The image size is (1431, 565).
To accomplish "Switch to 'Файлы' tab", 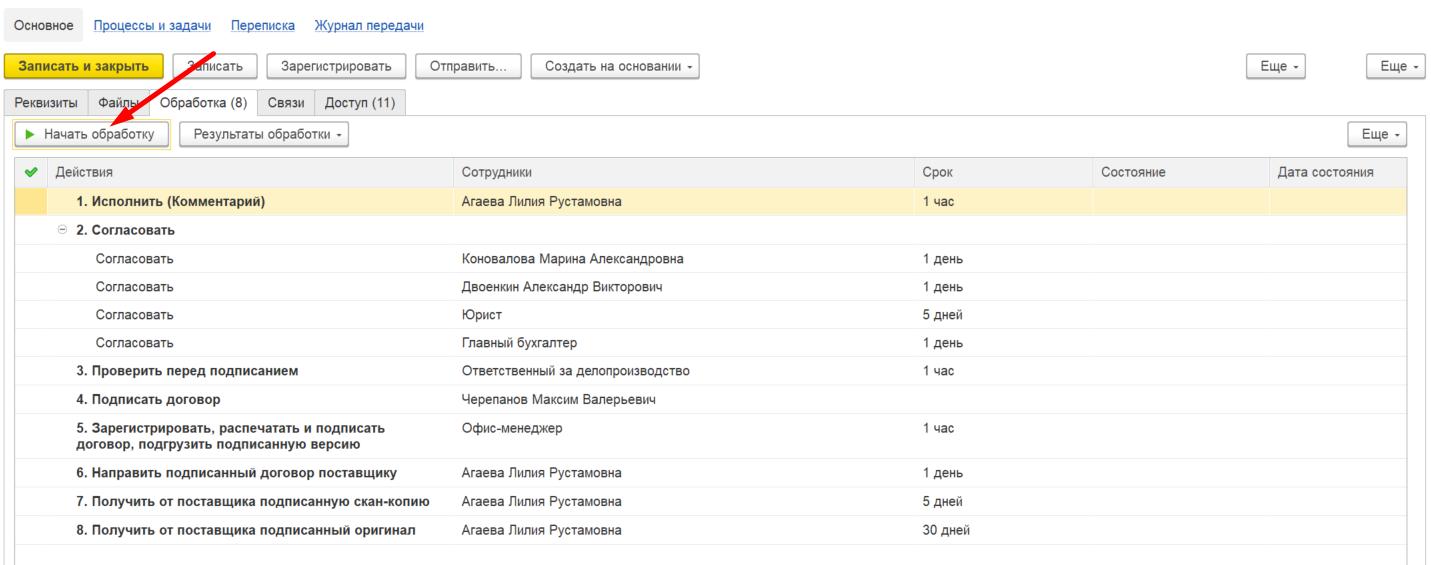I will pos(118,103).
